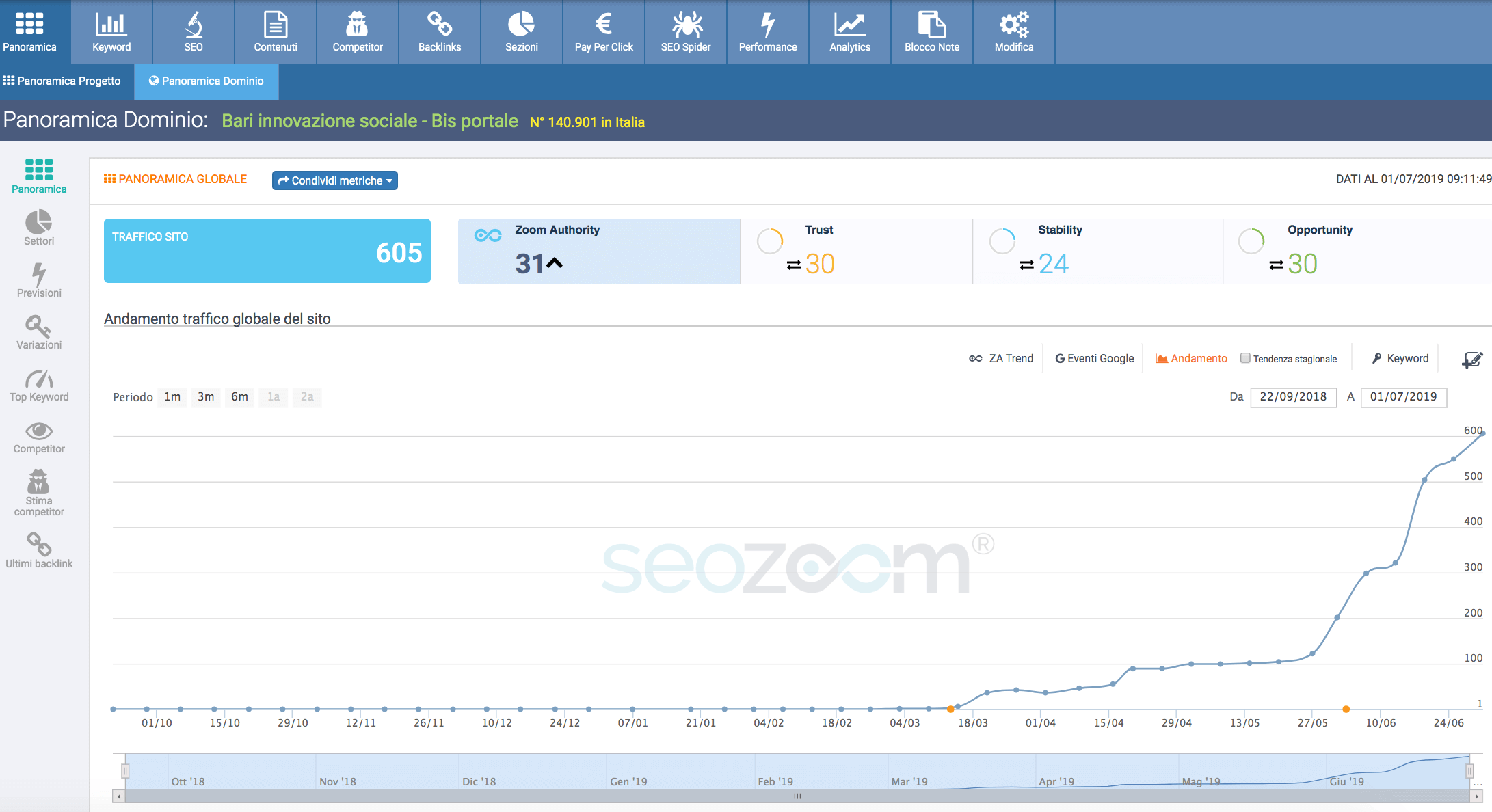The width and height of the screenshot is (1492, 812).
Task: Toggle the Eventi Google chart overlay
Action: (x=1095, y=358)
